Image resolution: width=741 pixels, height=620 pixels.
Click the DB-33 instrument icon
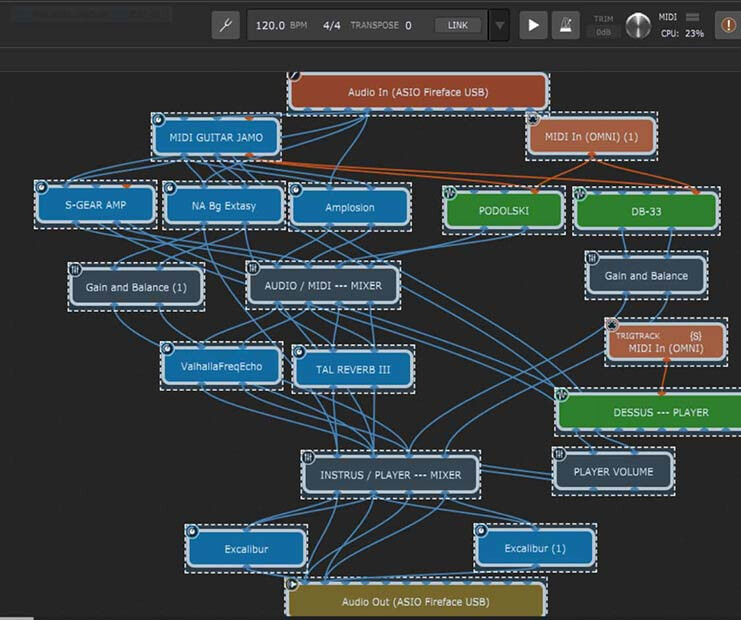click(x=580, y=193)
